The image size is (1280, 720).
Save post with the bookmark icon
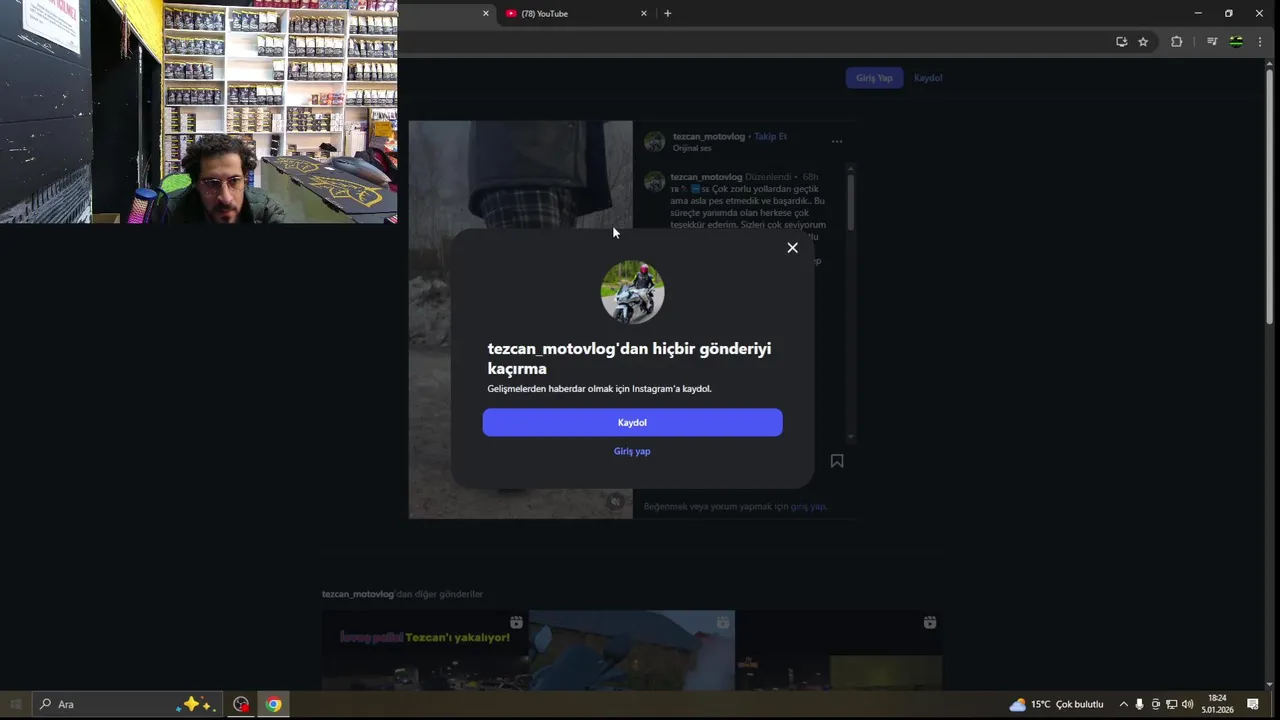coord(837,461)
